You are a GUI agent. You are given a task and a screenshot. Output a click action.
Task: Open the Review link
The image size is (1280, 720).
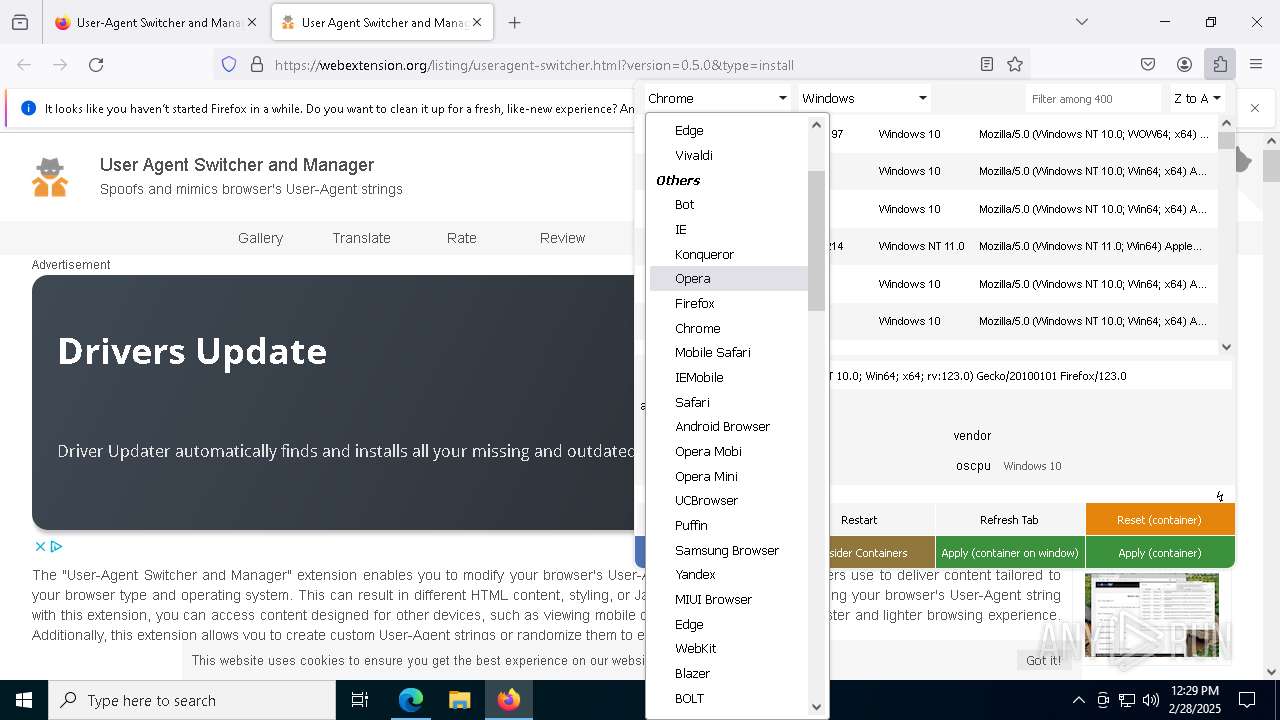(562, 238)
